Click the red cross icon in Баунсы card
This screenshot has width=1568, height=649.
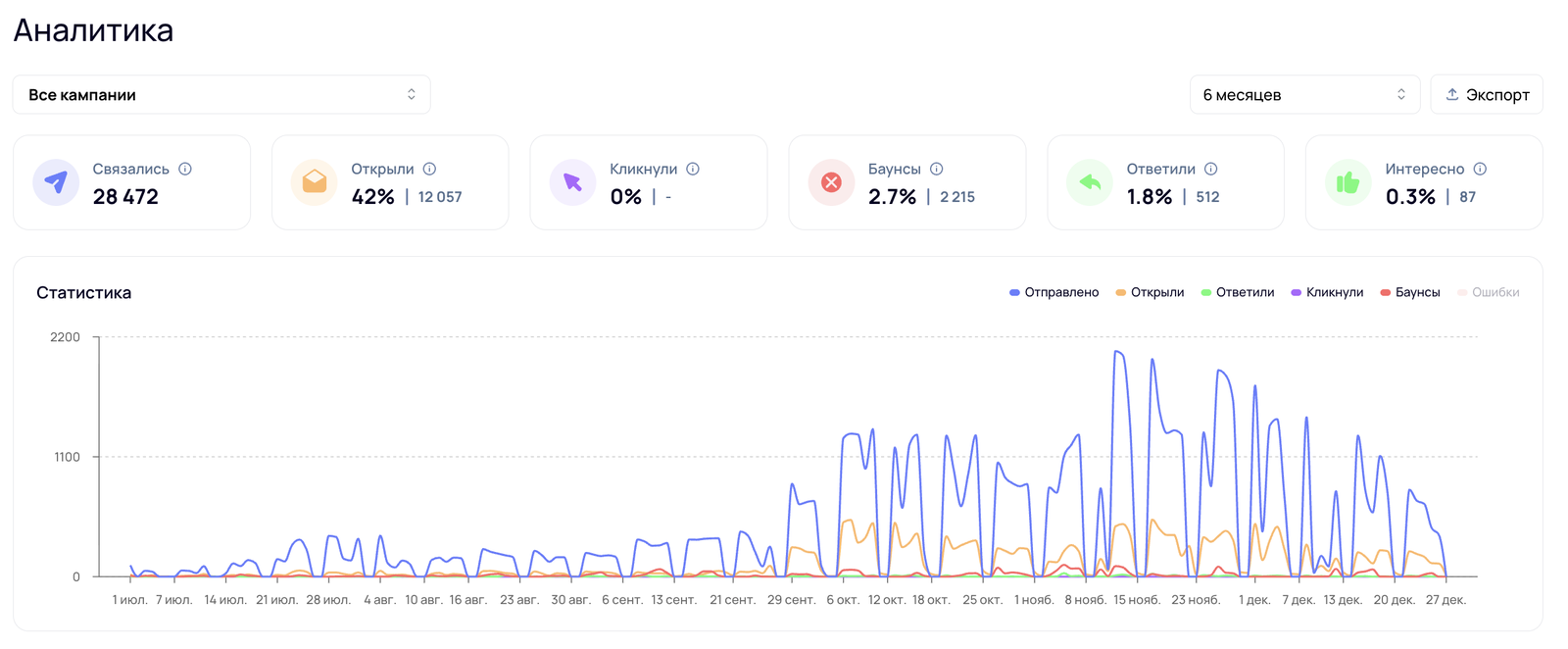831,182
